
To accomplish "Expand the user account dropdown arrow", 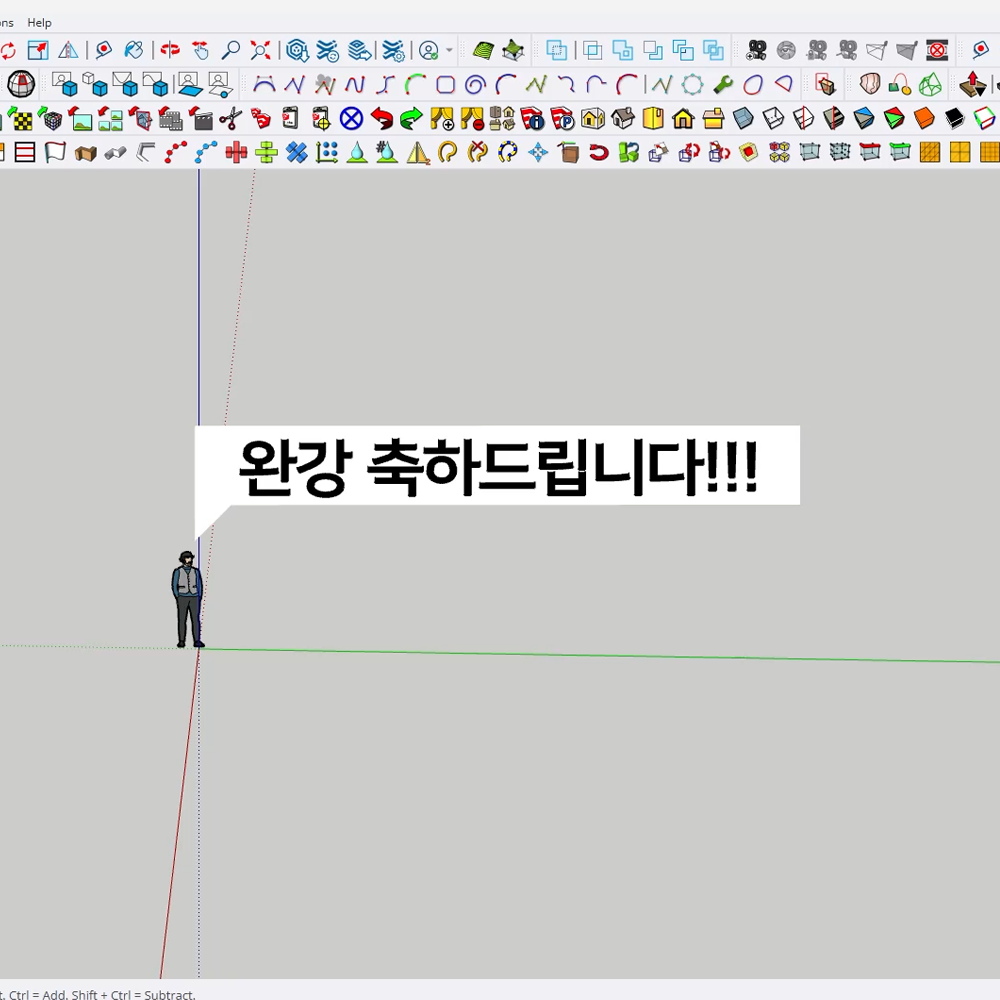I will tap(449, 50).
